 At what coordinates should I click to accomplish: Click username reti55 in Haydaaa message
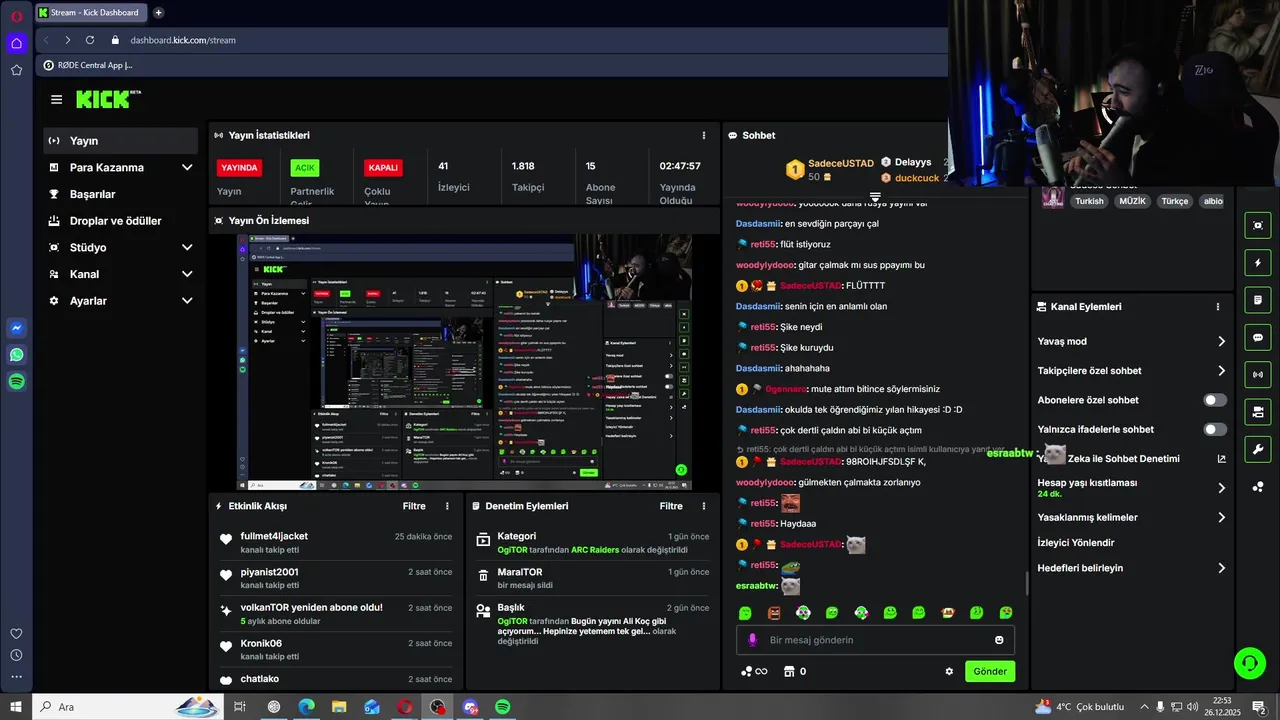point(764,524)
